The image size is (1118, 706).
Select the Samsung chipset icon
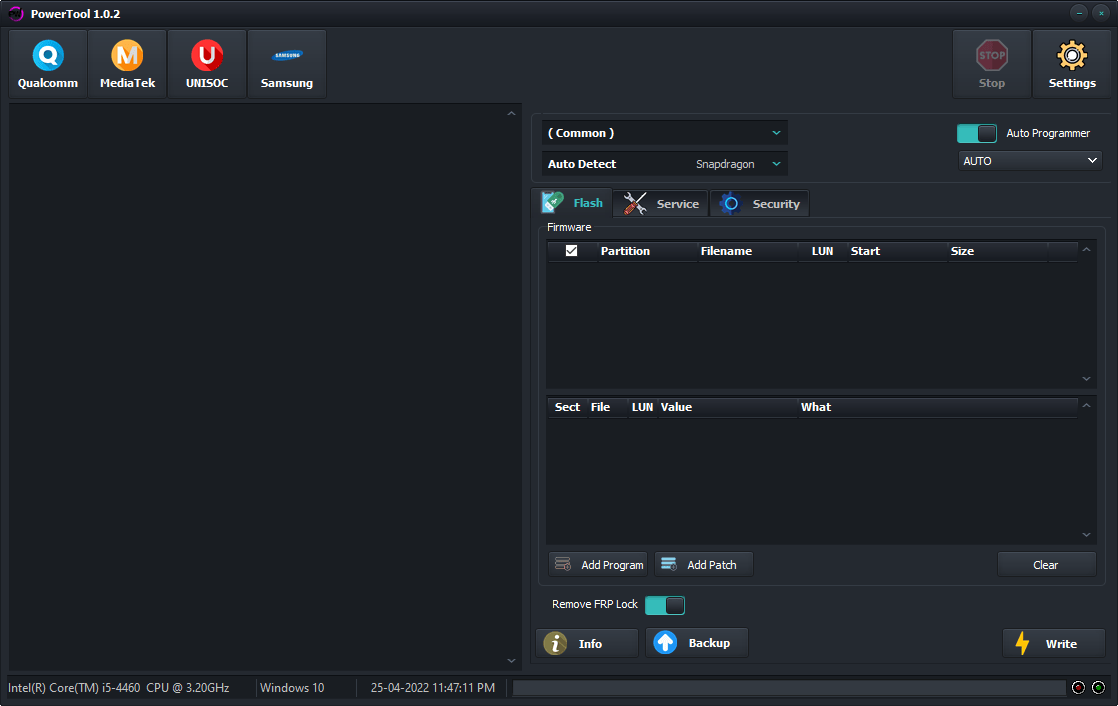pyautogui.click(x=286, y=62)
